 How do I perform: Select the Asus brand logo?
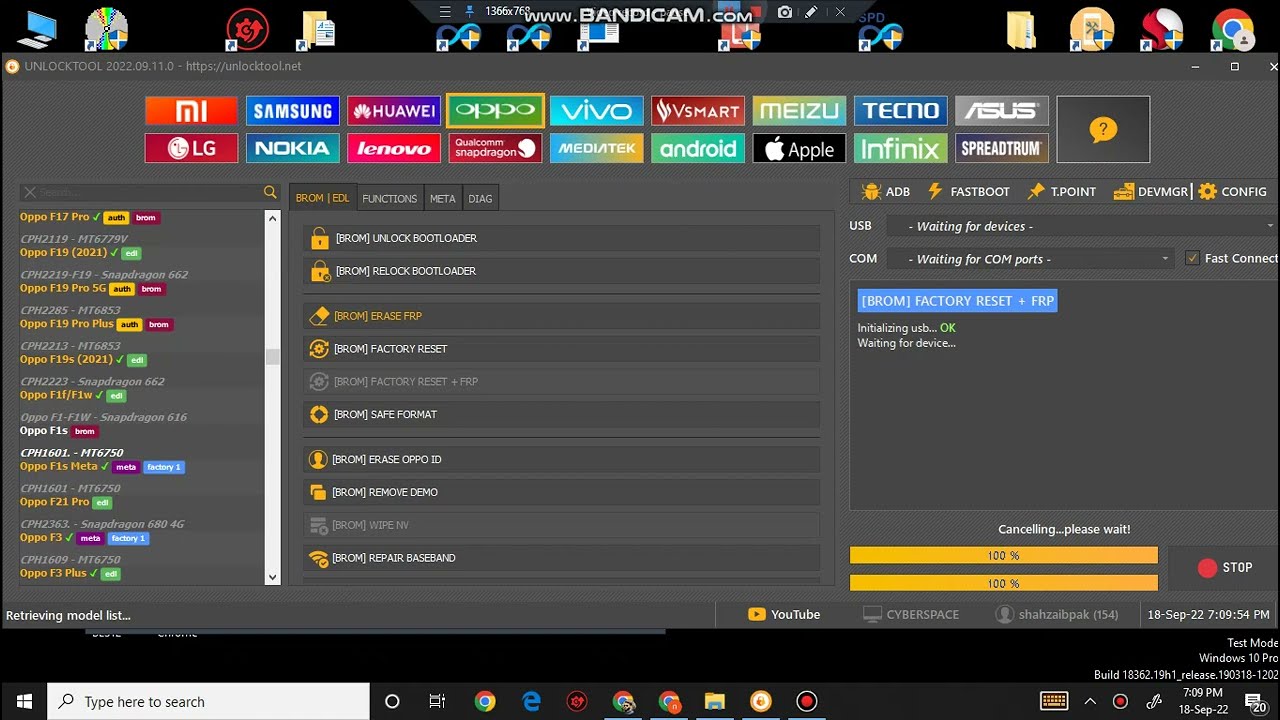1001,111
